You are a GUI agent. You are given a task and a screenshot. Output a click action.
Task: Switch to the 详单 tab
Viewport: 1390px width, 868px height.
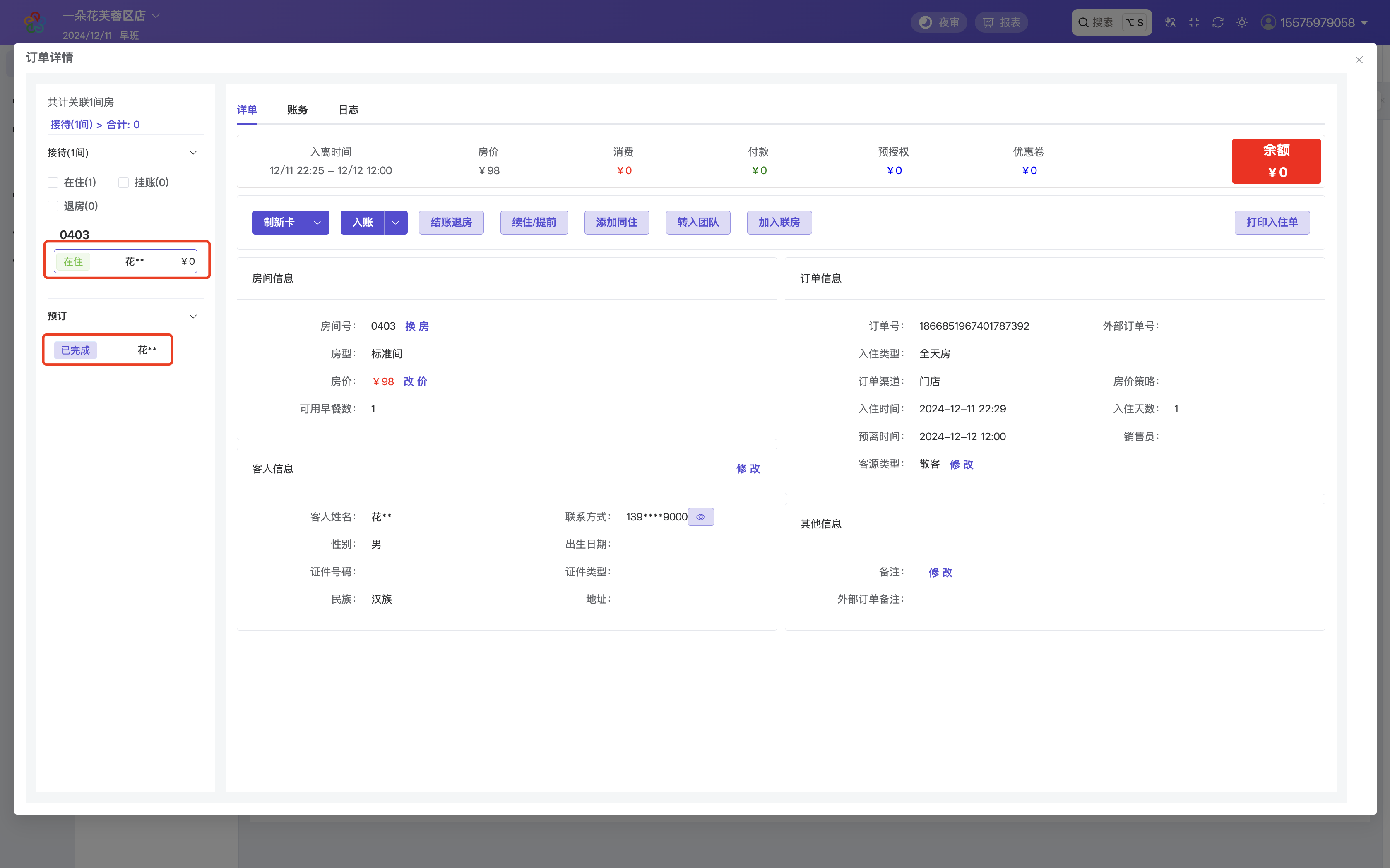(x=247, y=110)
